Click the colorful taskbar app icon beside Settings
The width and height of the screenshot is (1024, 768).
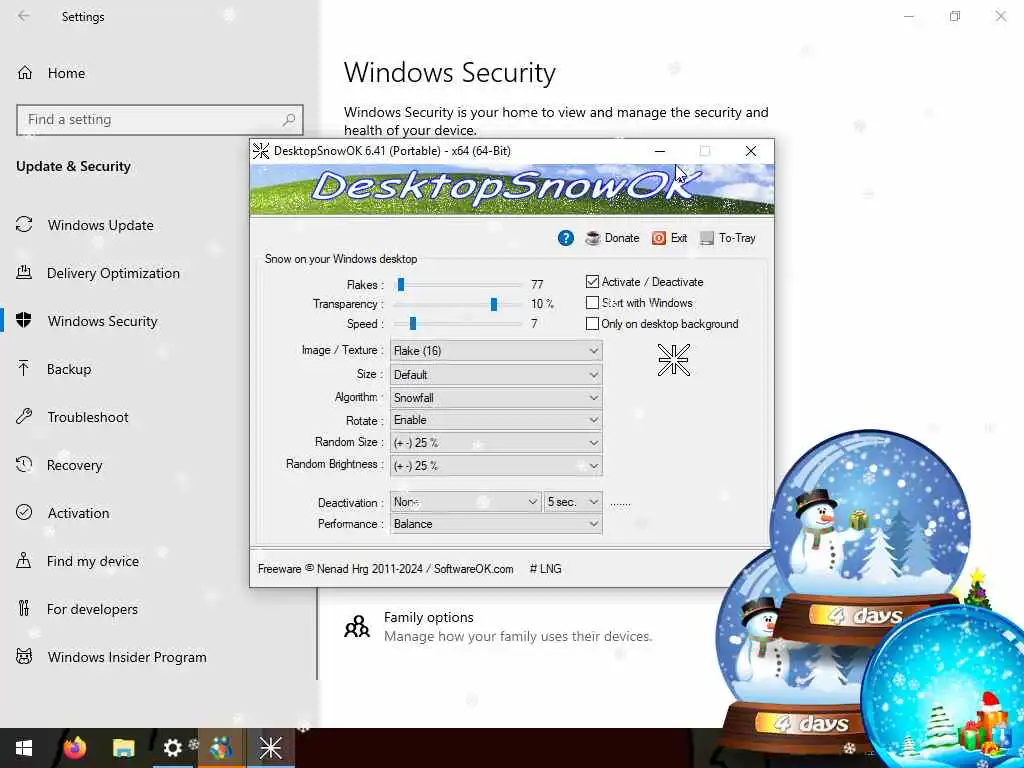(221, 748)
